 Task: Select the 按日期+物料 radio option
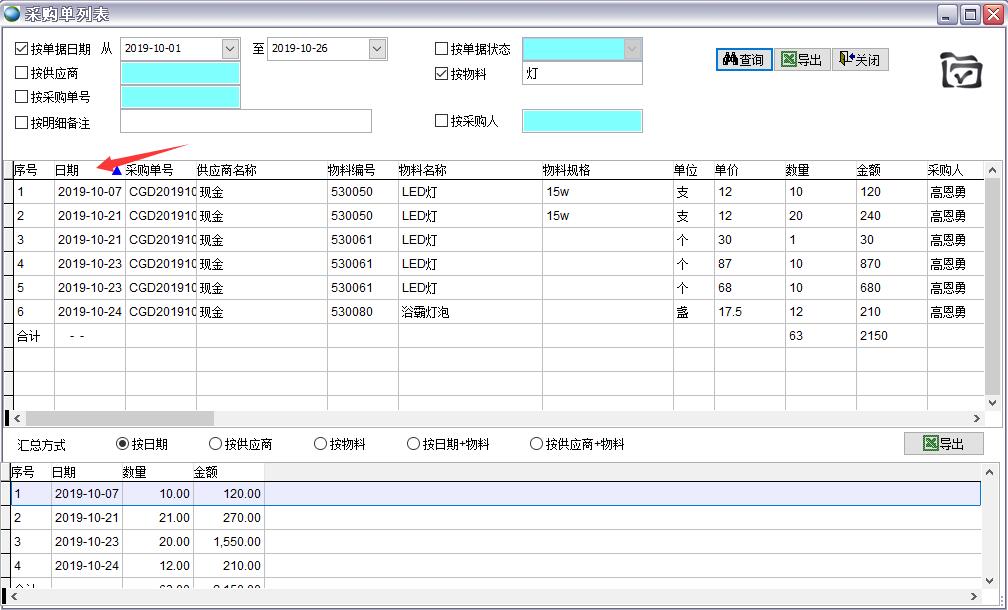[x=414, y=444]
